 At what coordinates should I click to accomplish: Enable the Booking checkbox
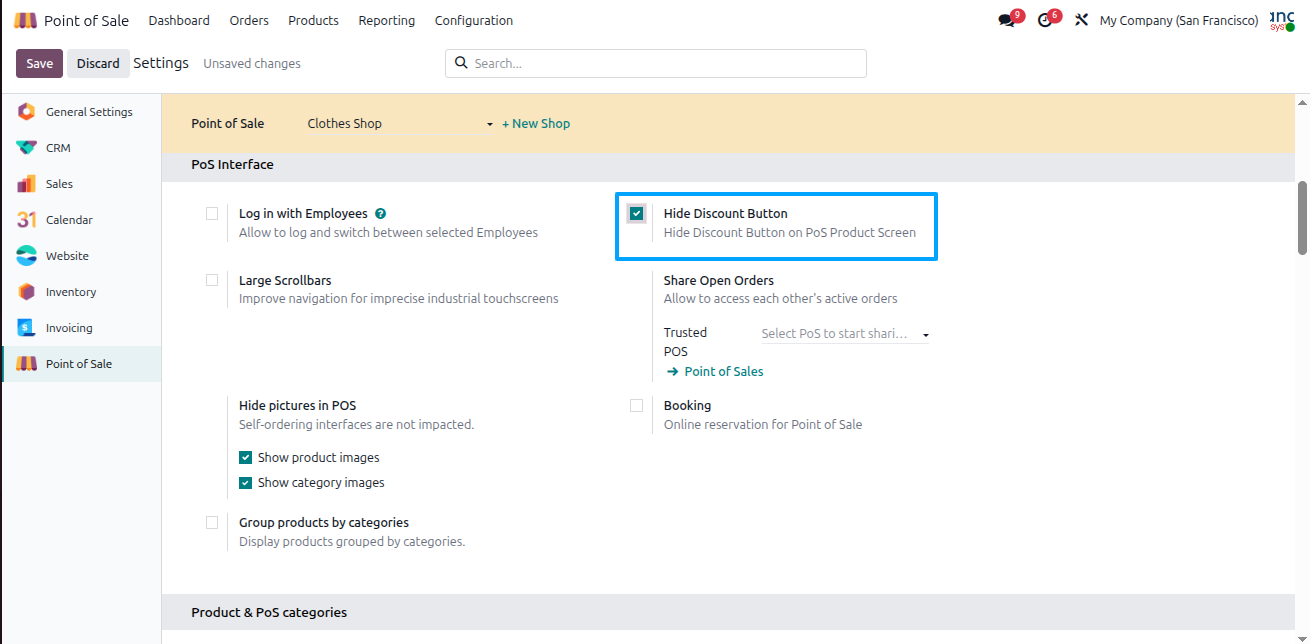click(x=637, y=405)
